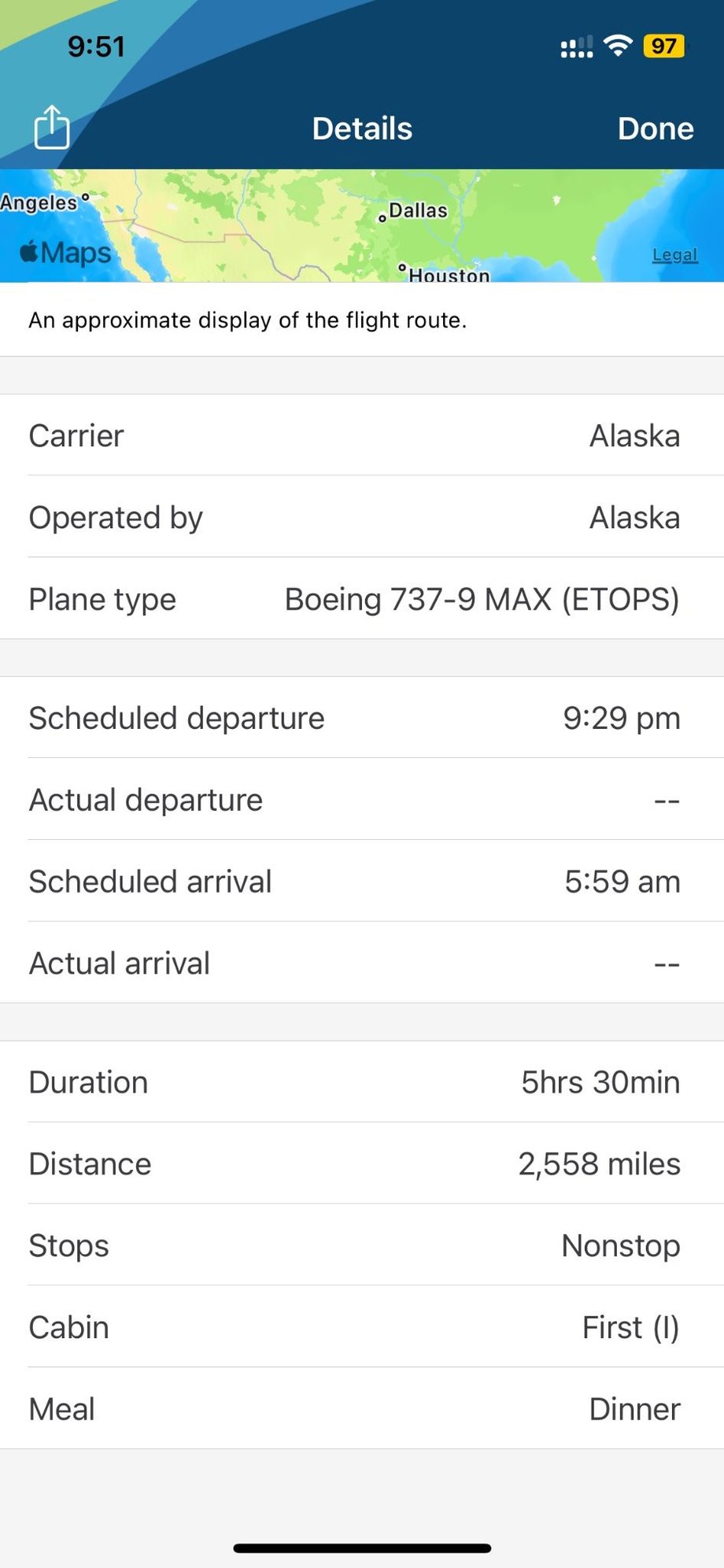Tap the Duration 5hrs 30min row
The height and width of the screenshot is (1568, 724).
[362, 1082]
